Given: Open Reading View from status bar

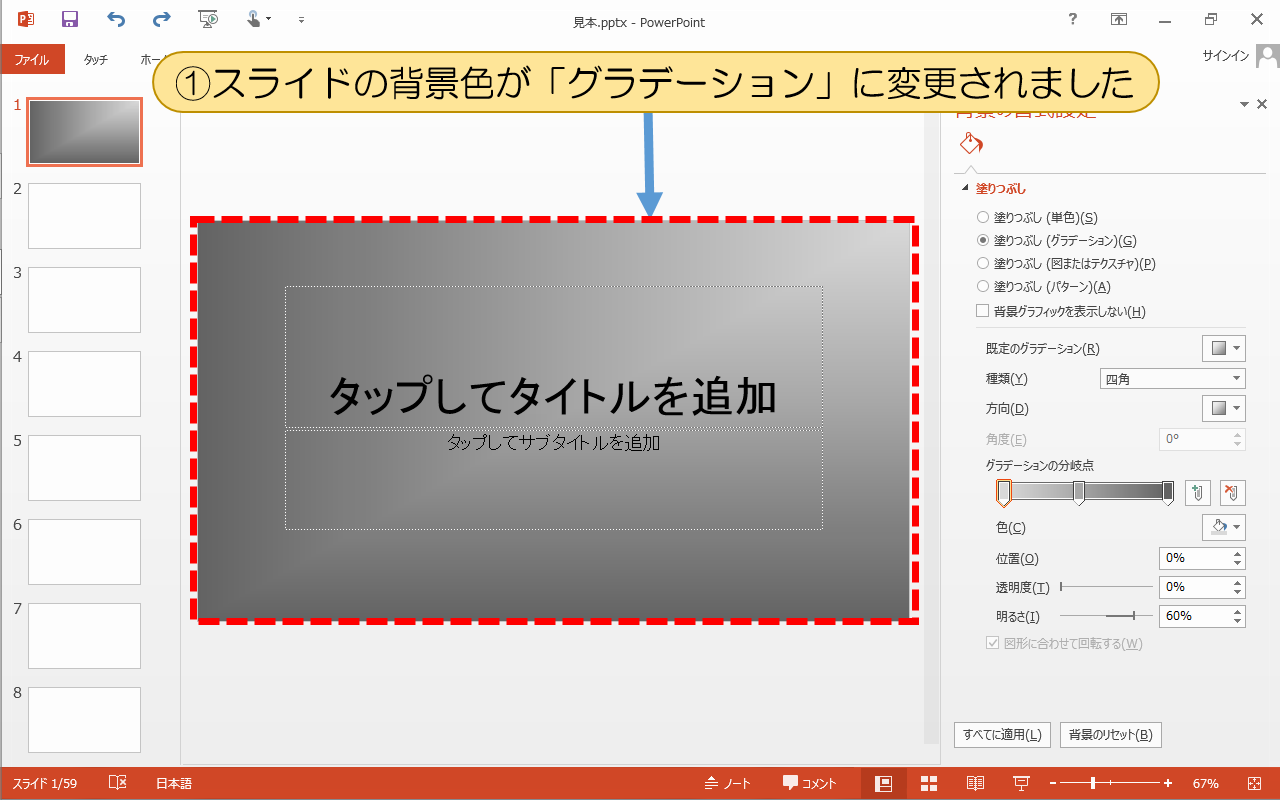Looking at the screenshot, I should coord(975,784).
